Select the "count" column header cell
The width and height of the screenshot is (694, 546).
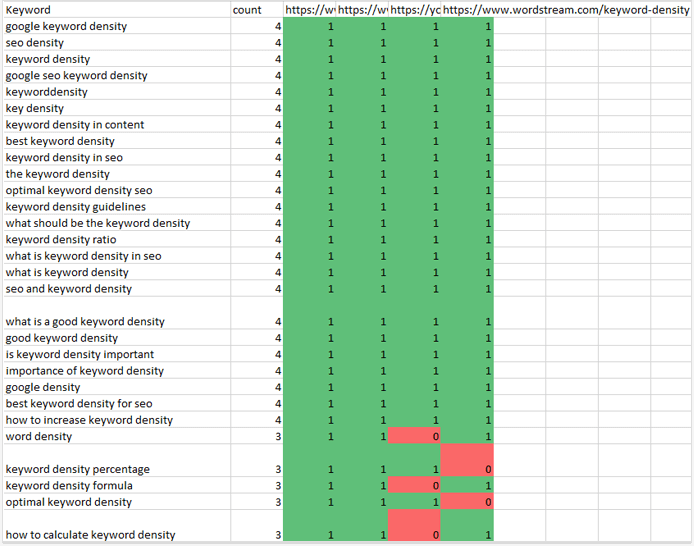click(x=257, y=10)
